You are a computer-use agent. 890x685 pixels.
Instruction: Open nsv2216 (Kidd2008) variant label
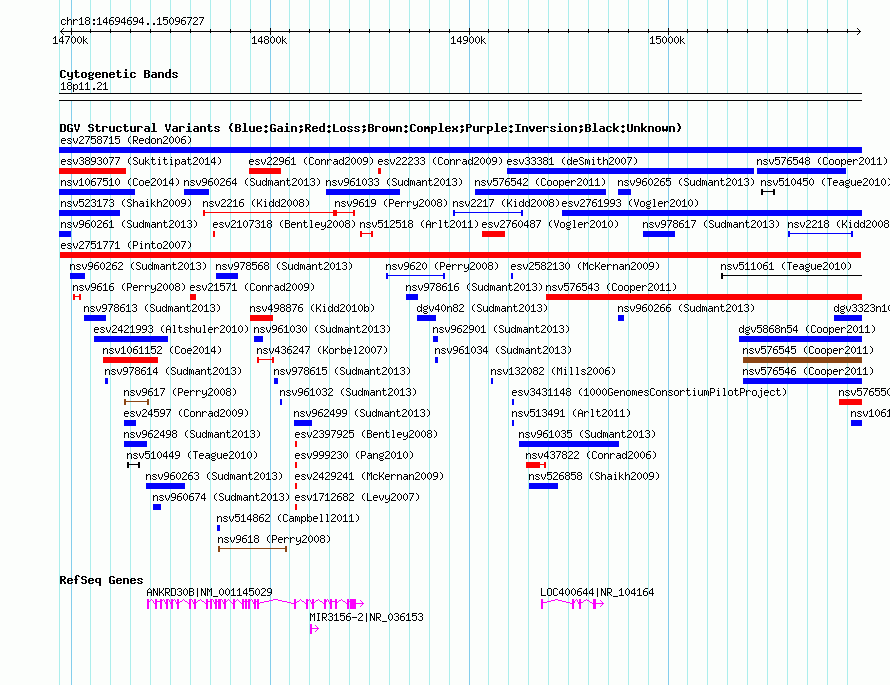[256, 203]
